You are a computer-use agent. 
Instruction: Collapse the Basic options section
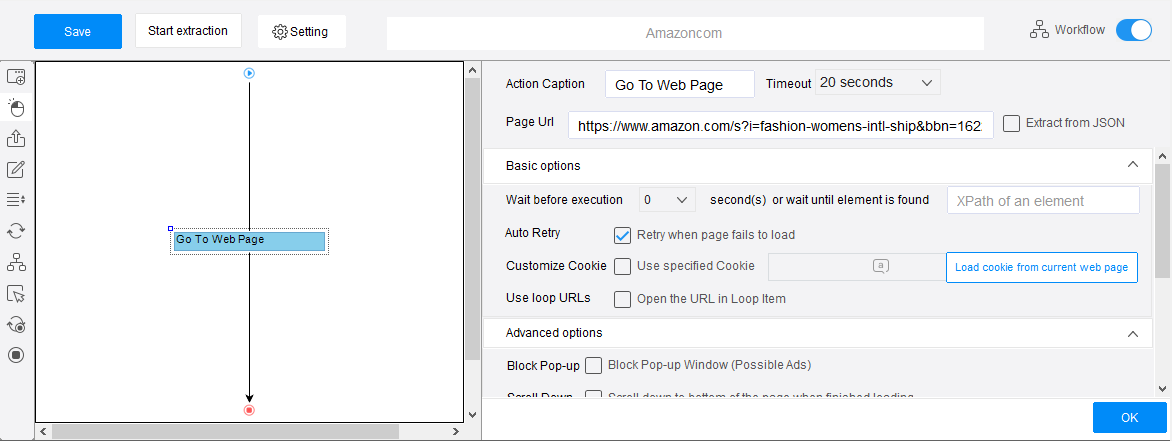click(x=1132, y=165)
